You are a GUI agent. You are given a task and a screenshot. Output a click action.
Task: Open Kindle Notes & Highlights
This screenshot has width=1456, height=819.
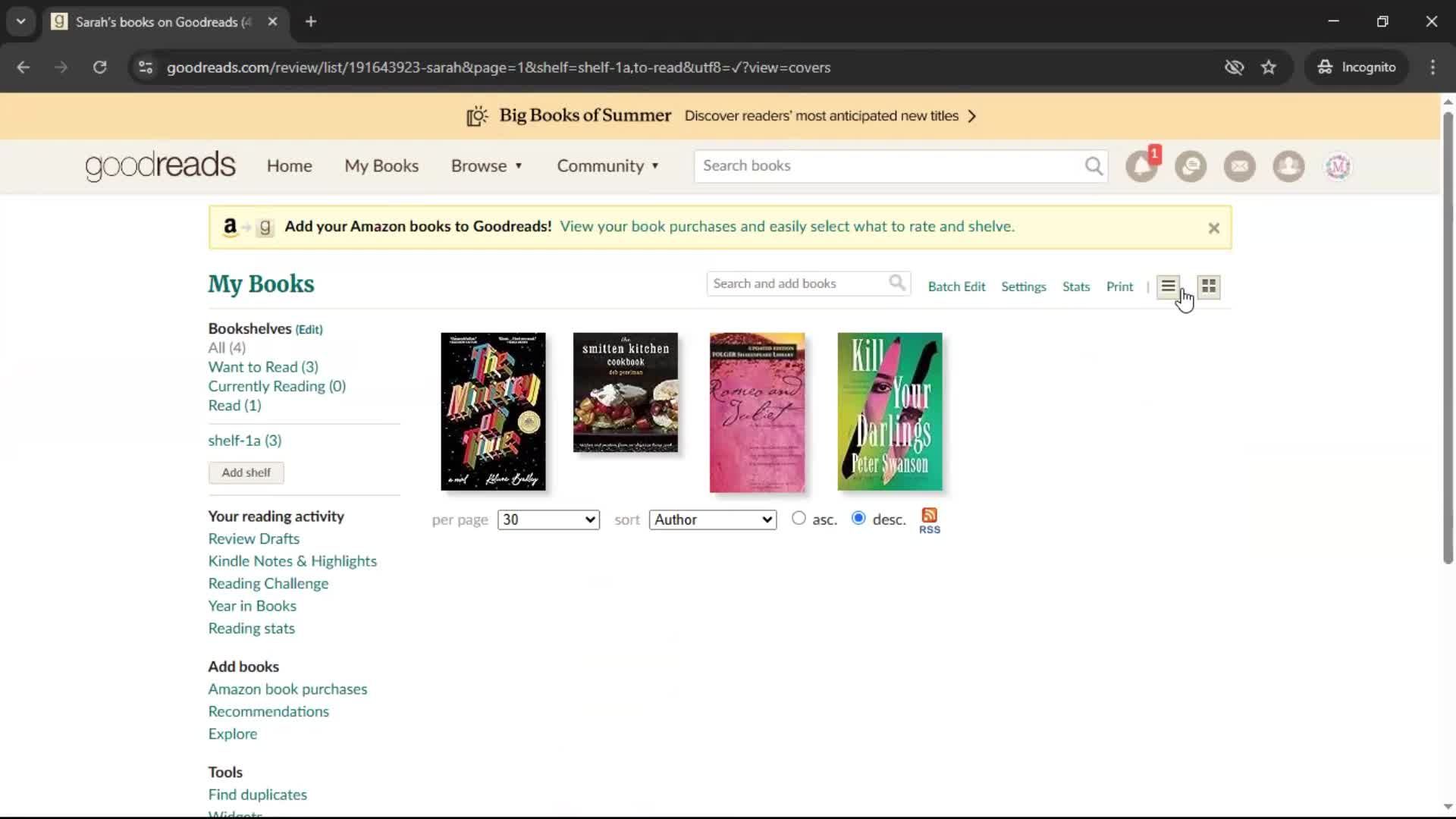[x=292, y=561]
